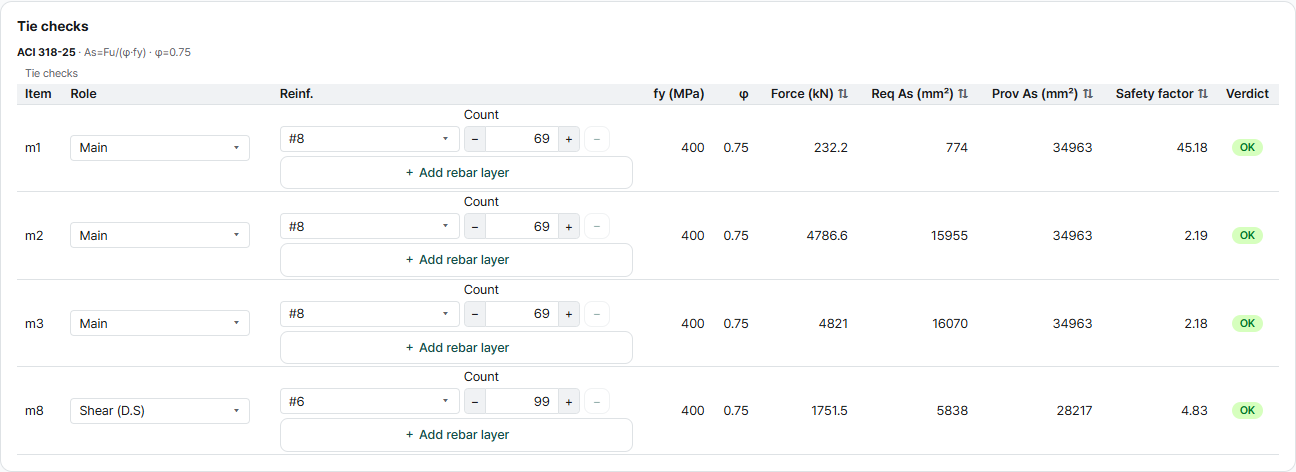
Task: Click the fy (MPa) column header
Action: point(679,94)
